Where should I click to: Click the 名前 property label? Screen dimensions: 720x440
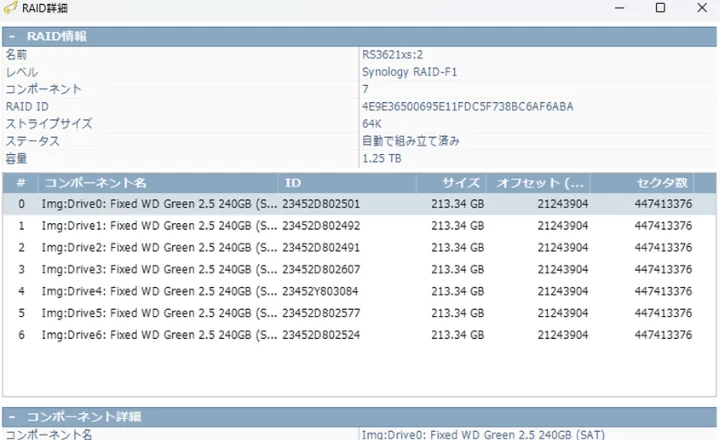pos(16,55)
